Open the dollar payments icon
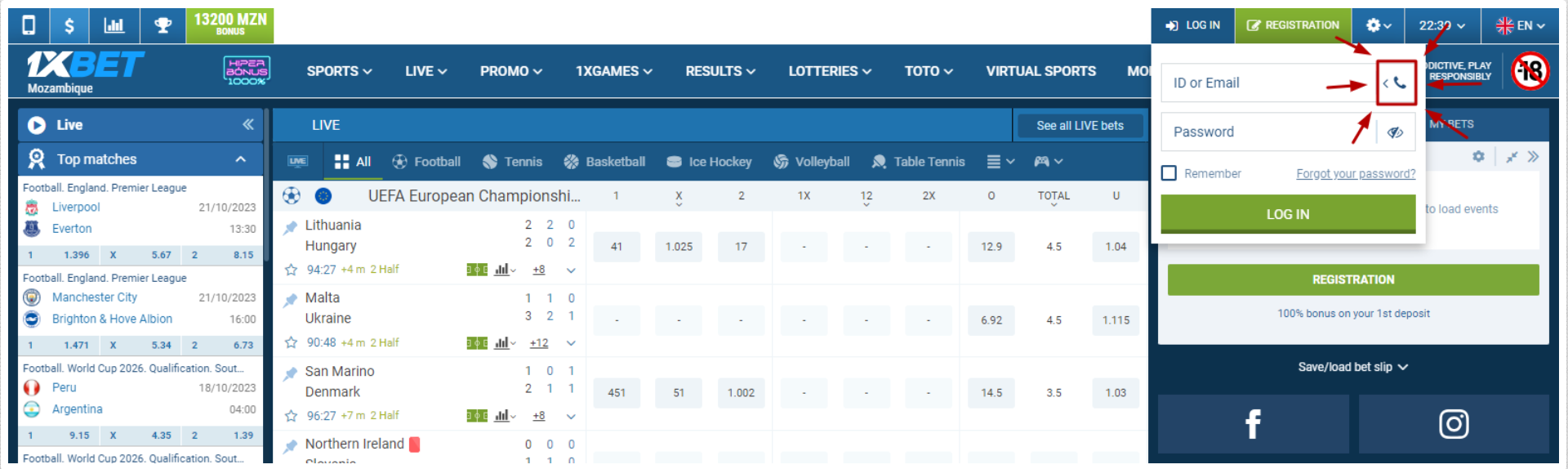 pyautogui.click(x=69, y=25)
